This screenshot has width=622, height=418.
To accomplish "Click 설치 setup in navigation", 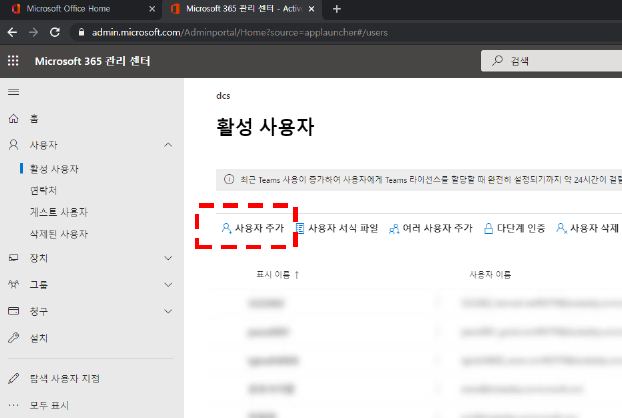I will [39, 338].
